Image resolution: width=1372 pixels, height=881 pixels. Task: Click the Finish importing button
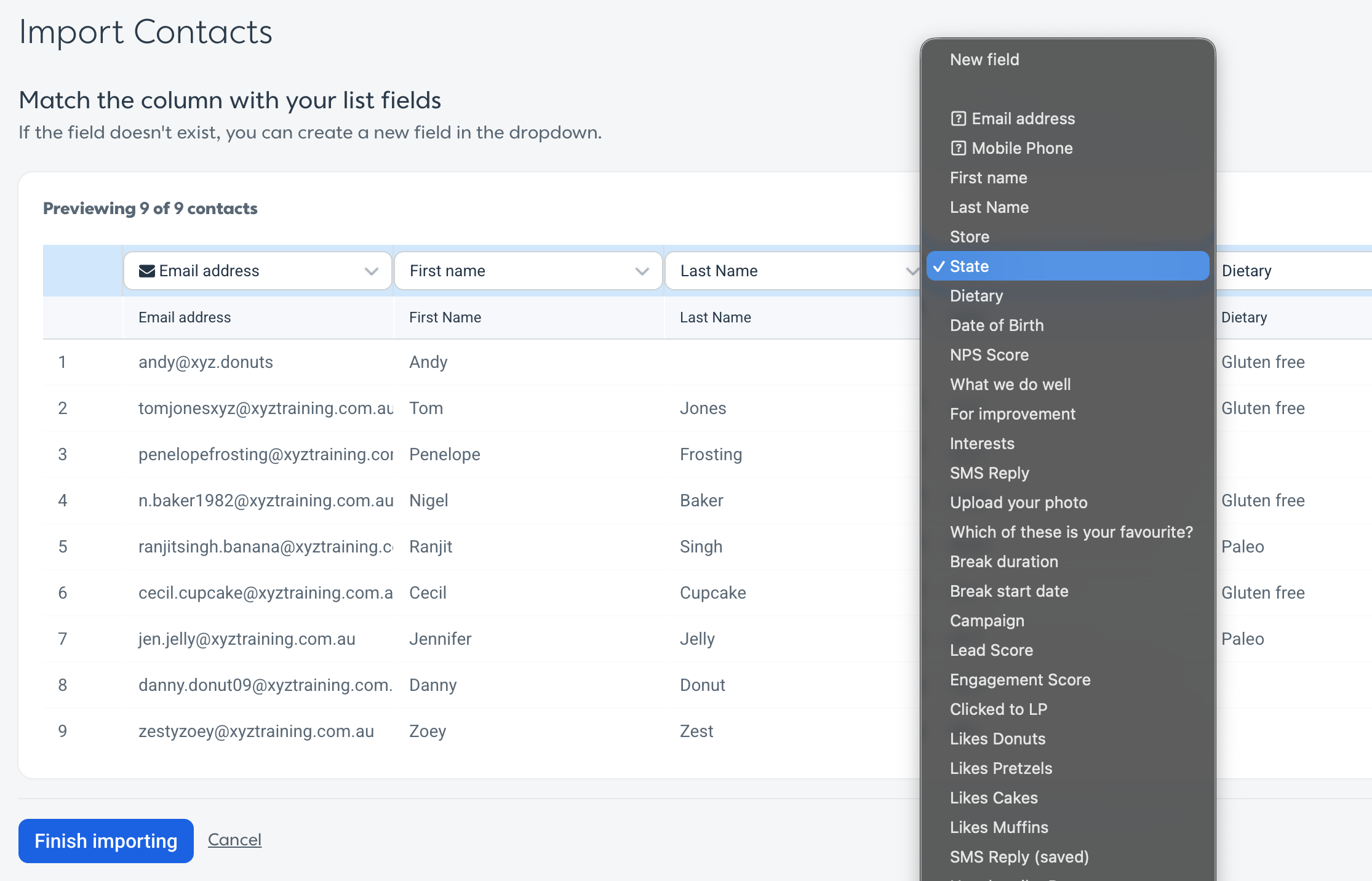(106, 841)
